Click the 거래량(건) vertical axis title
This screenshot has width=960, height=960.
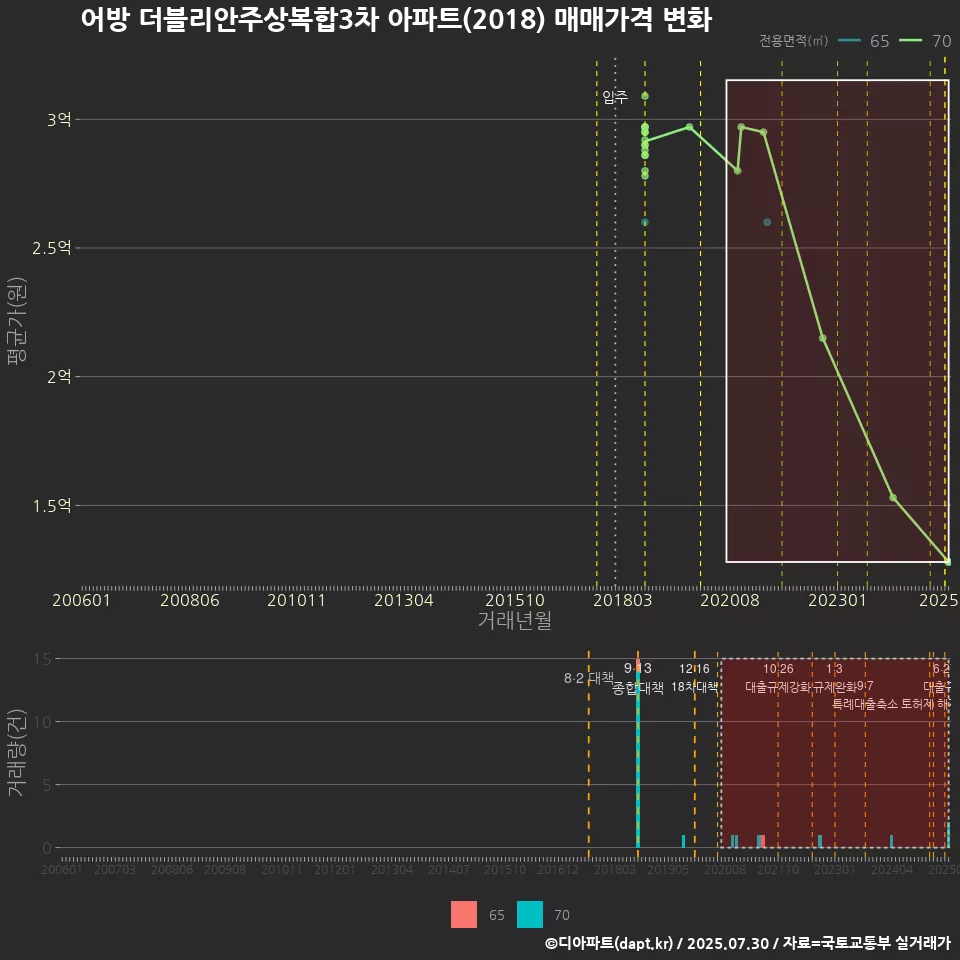[x=16, y=753]
